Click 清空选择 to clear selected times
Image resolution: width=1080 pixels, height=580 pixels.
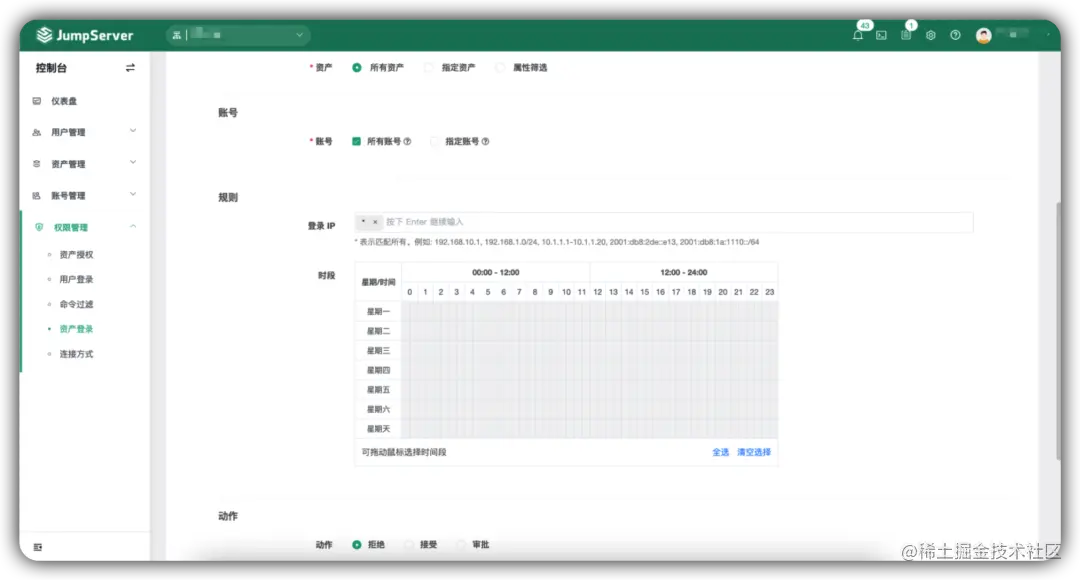coord(753,451)
